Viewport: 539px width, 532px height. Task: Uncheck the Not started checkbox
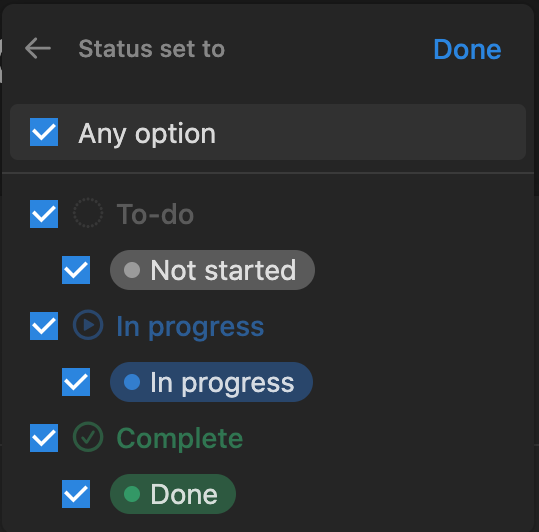[x=76, y=270]
